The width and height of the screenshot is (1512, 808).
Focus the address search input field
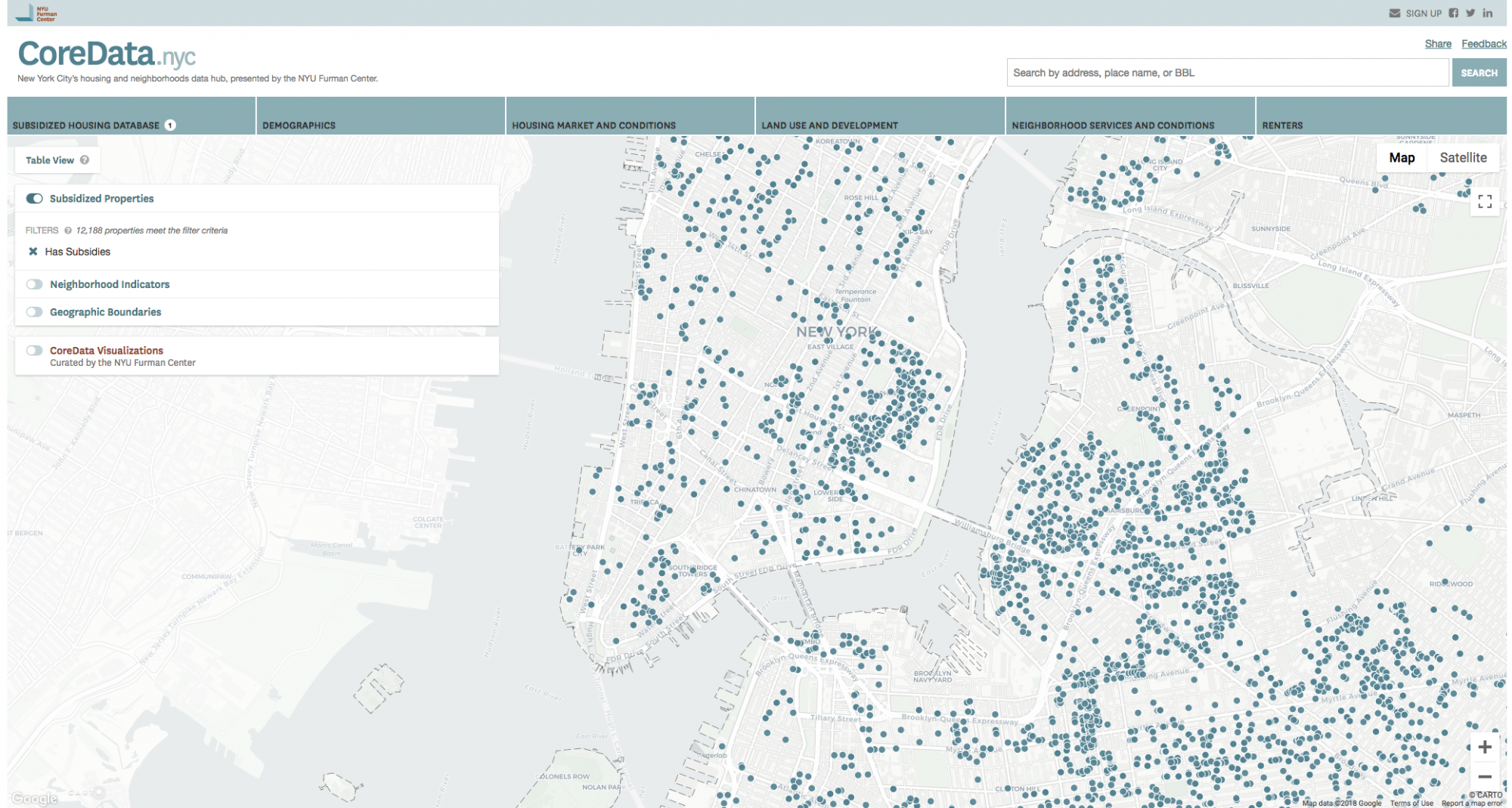[x=1228, y=73]
